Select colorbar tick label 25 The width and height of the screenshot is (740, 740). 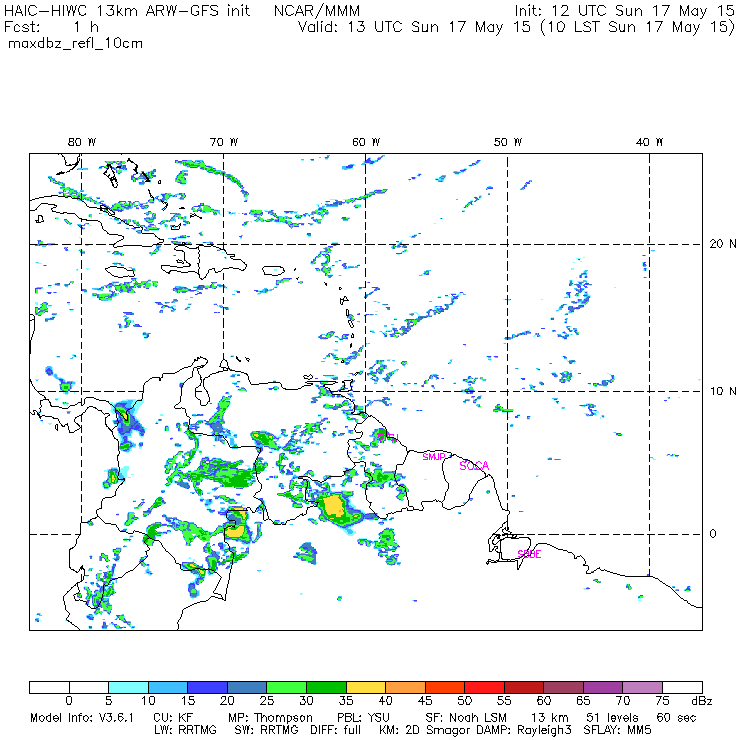[x=267, y=701]
